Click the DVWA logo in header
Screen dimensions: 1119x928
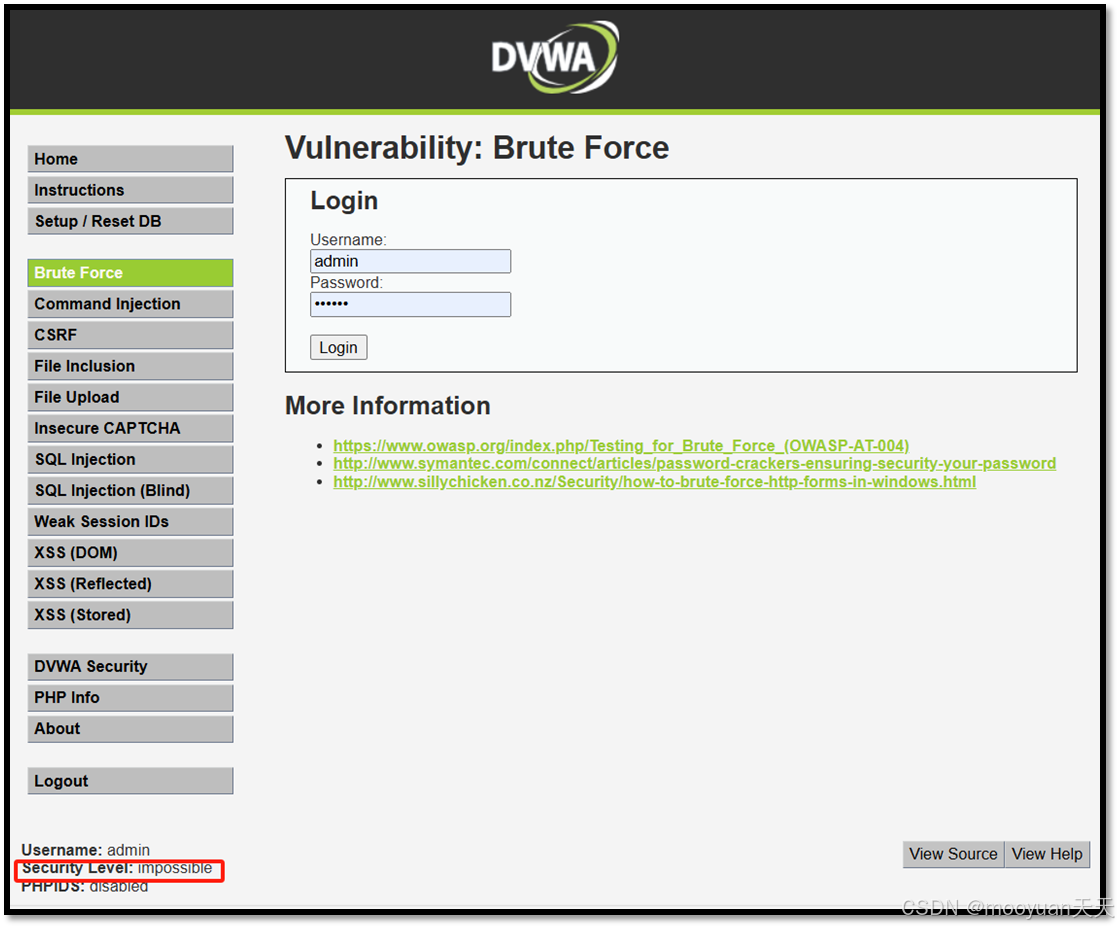pos(555,57)
